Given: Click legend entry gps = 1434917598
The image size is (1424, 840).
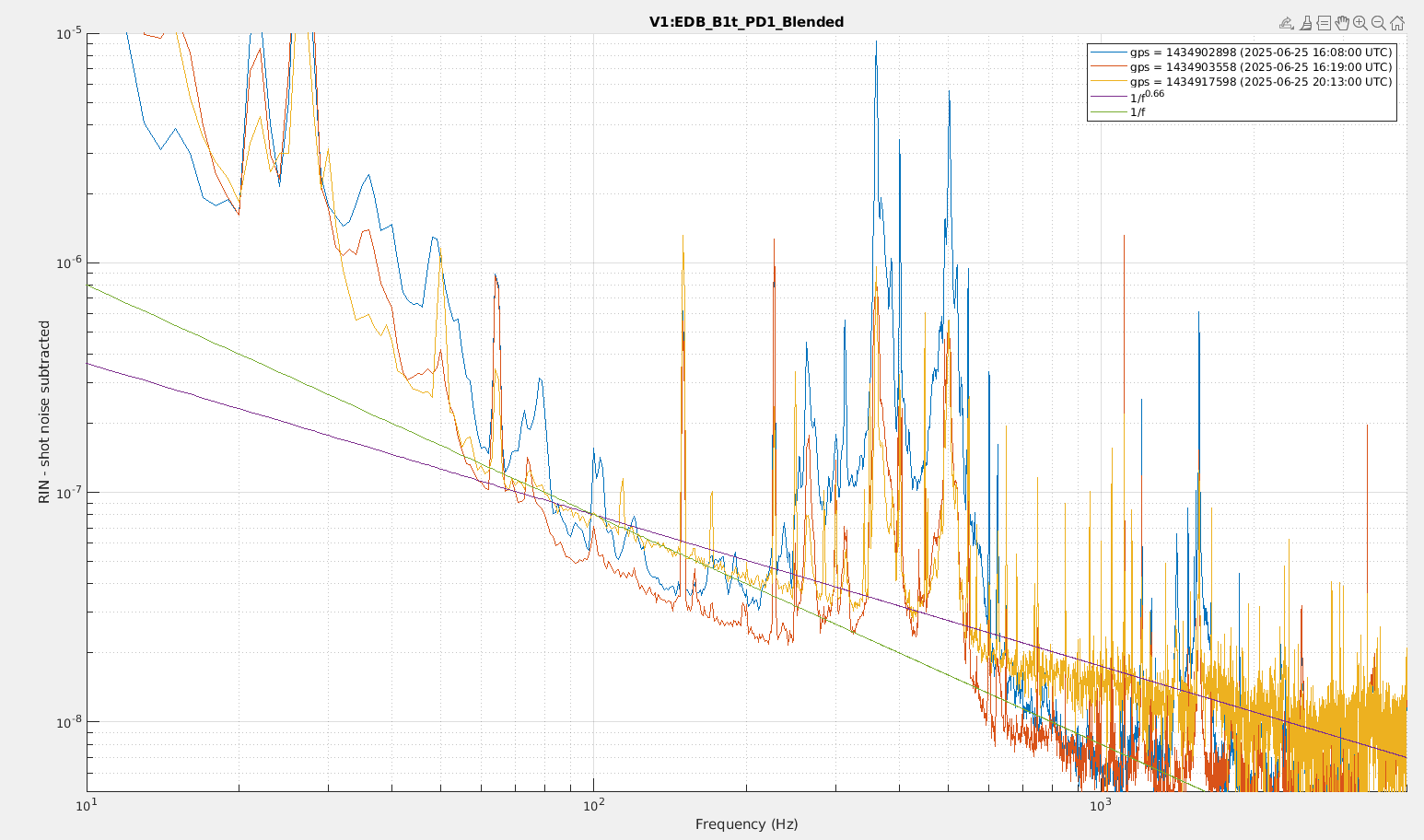Looking at the screenshot, I should pyautogui.click(x=1260, y=82).
